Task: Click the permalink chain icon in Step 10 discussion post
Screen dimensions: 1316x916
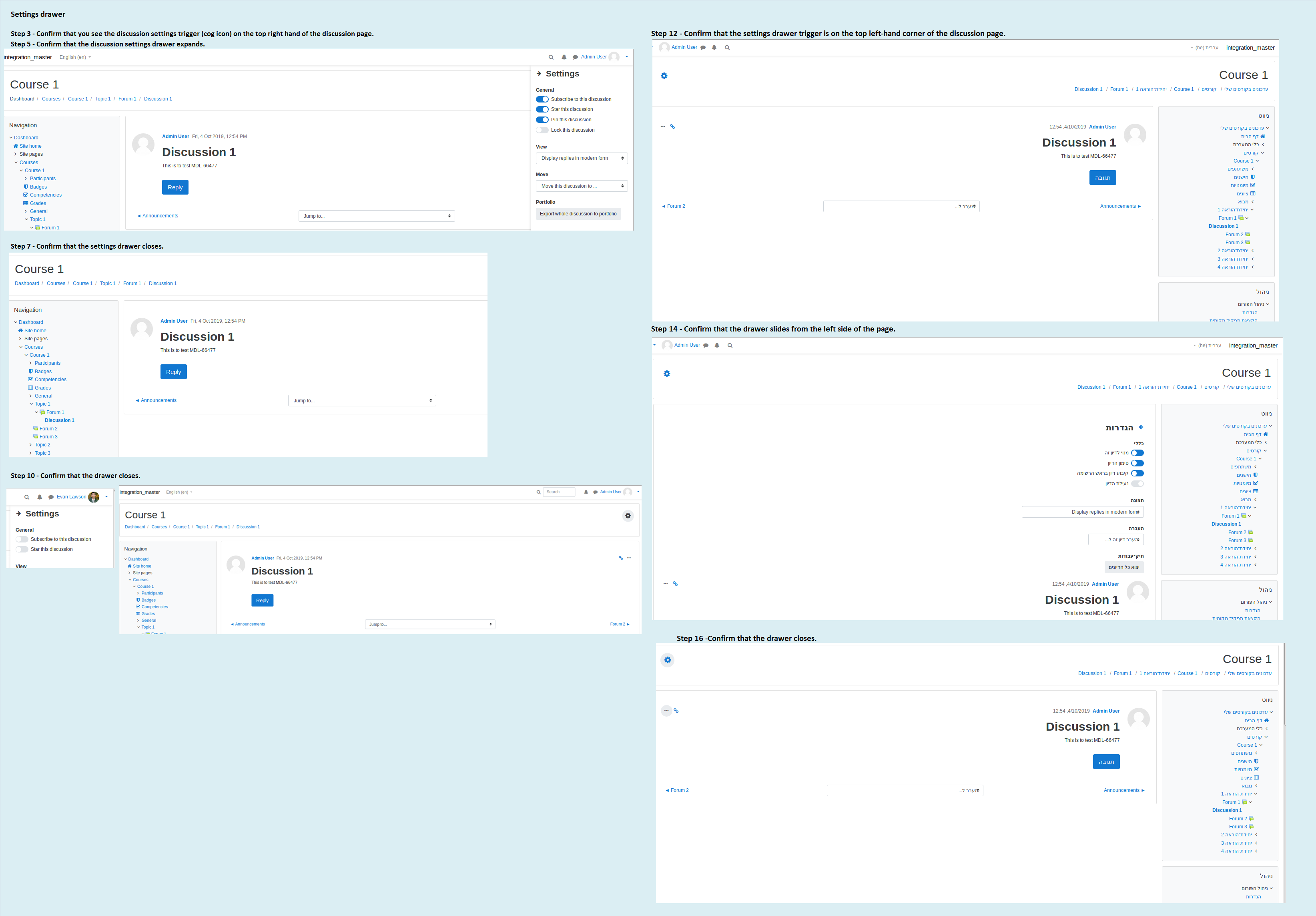Action: click(621, 558)
